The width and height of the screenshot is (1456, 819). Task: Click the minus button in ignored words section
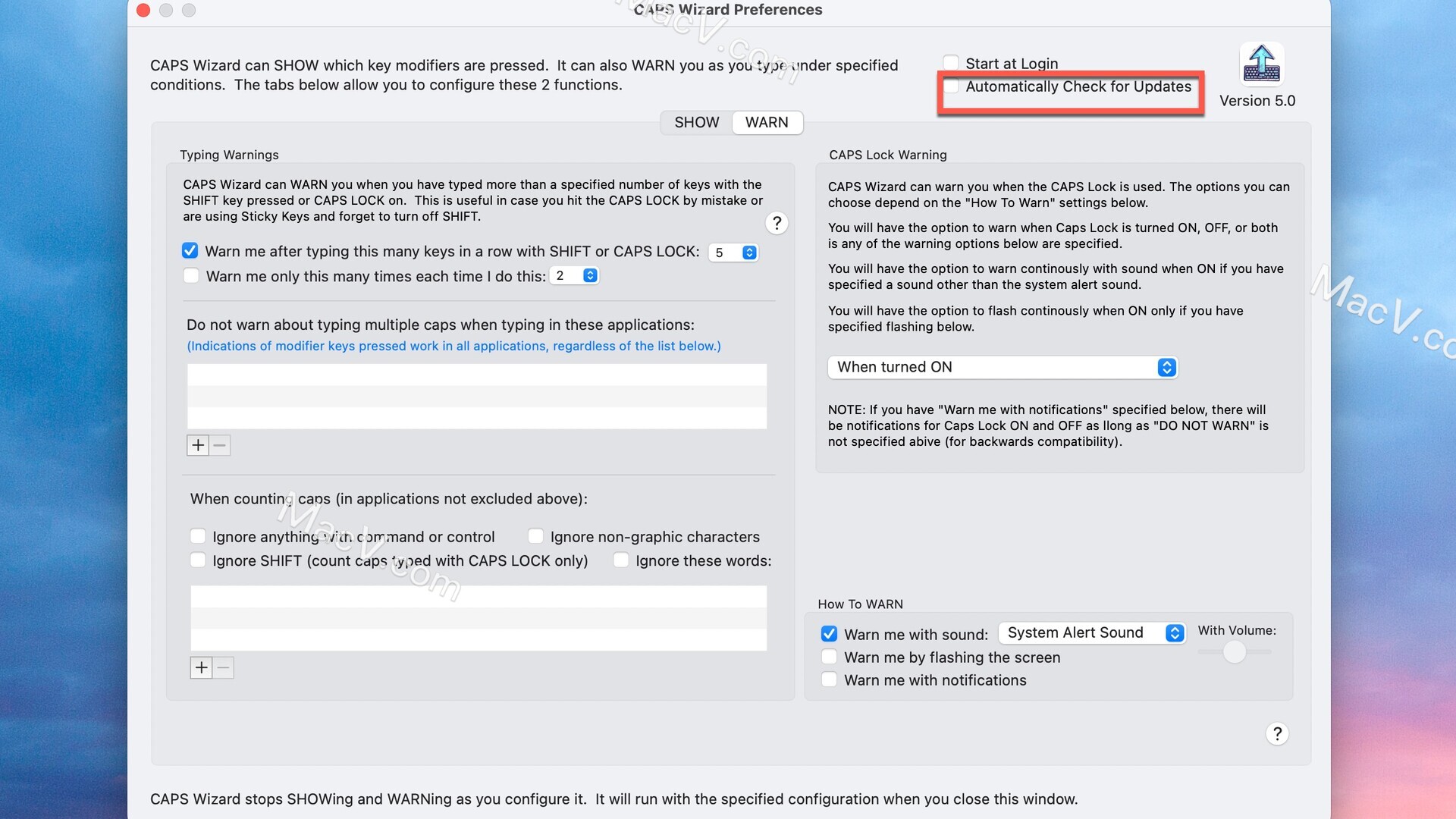[222, 666]
